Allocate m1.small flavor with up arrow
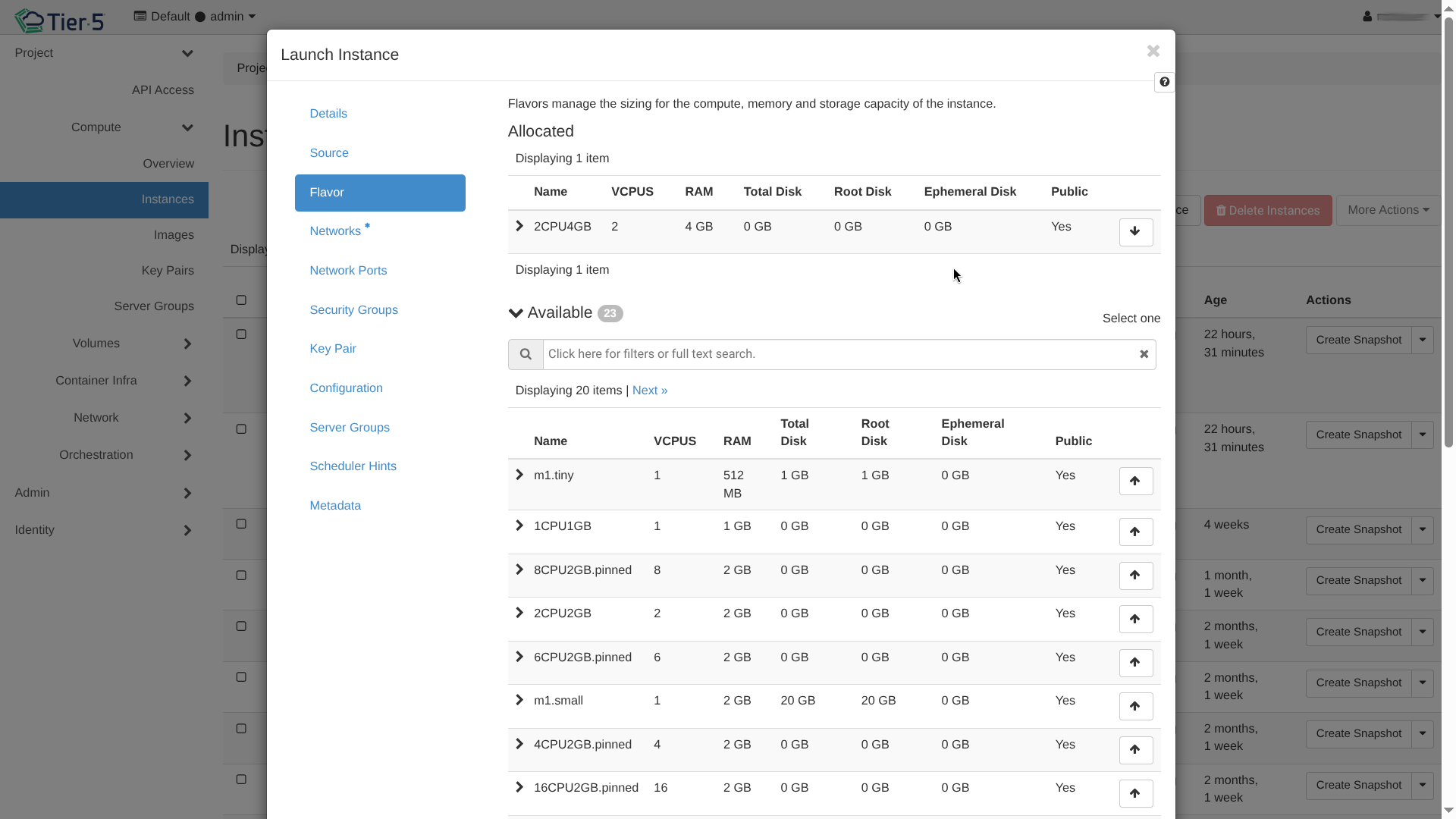 pyautogui.click(x=1135, y=706)
